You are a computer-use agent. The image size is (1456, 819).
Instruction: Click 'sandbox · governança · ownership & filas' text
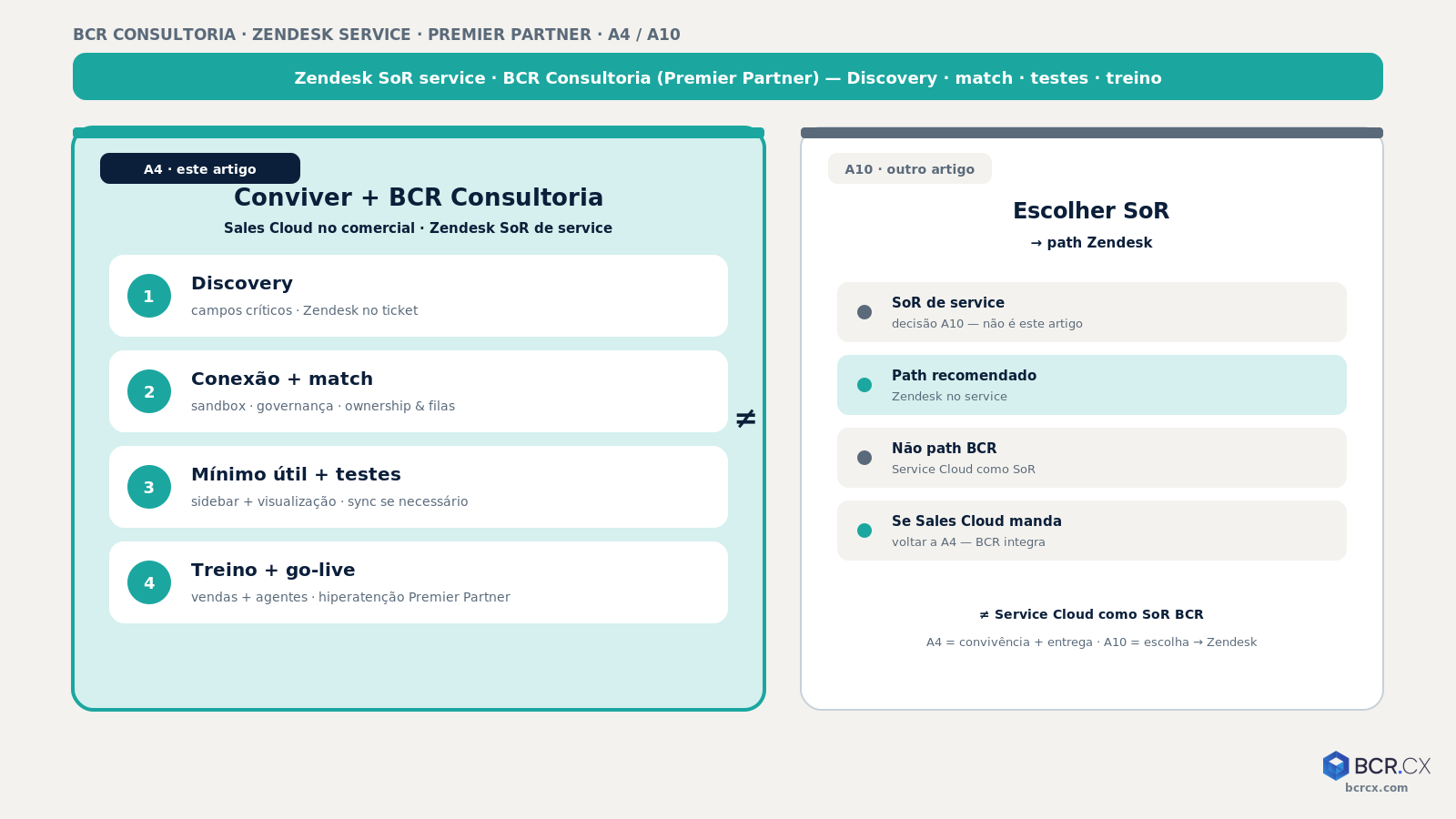pos(323,406)
